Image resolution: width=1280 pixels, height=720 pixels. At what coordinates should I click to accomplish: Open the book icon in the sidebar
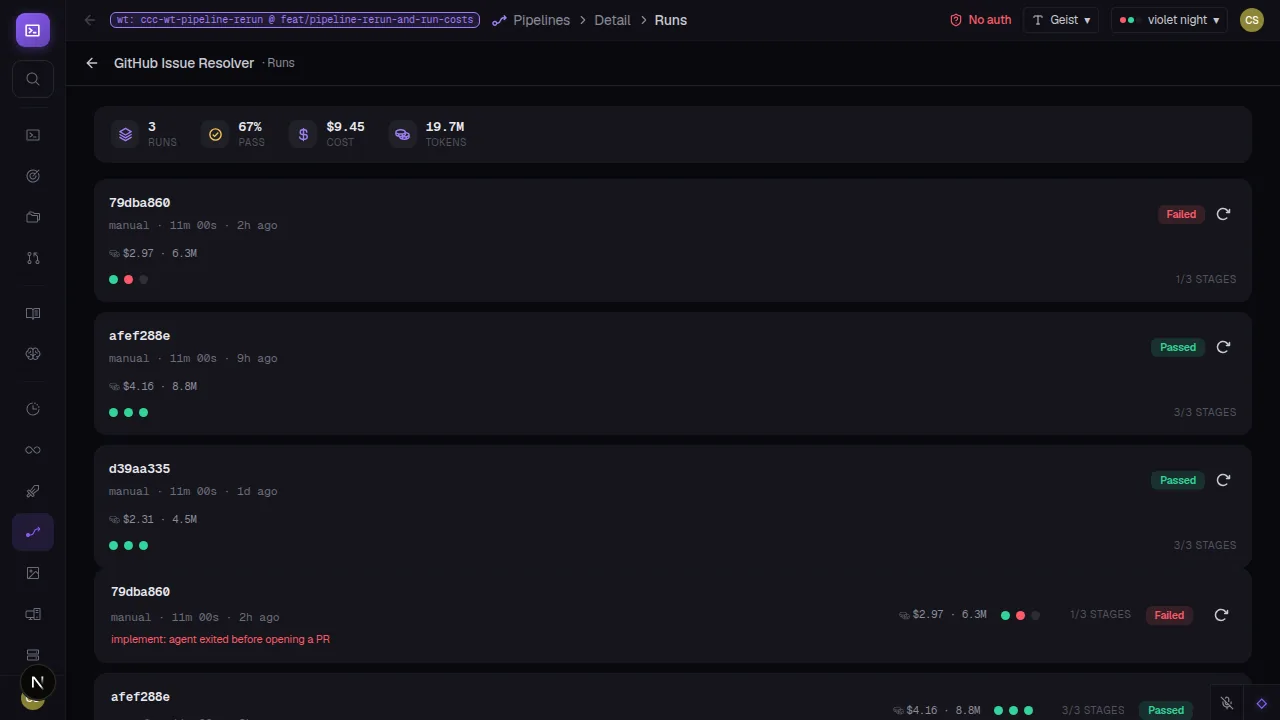pos(33,313)
